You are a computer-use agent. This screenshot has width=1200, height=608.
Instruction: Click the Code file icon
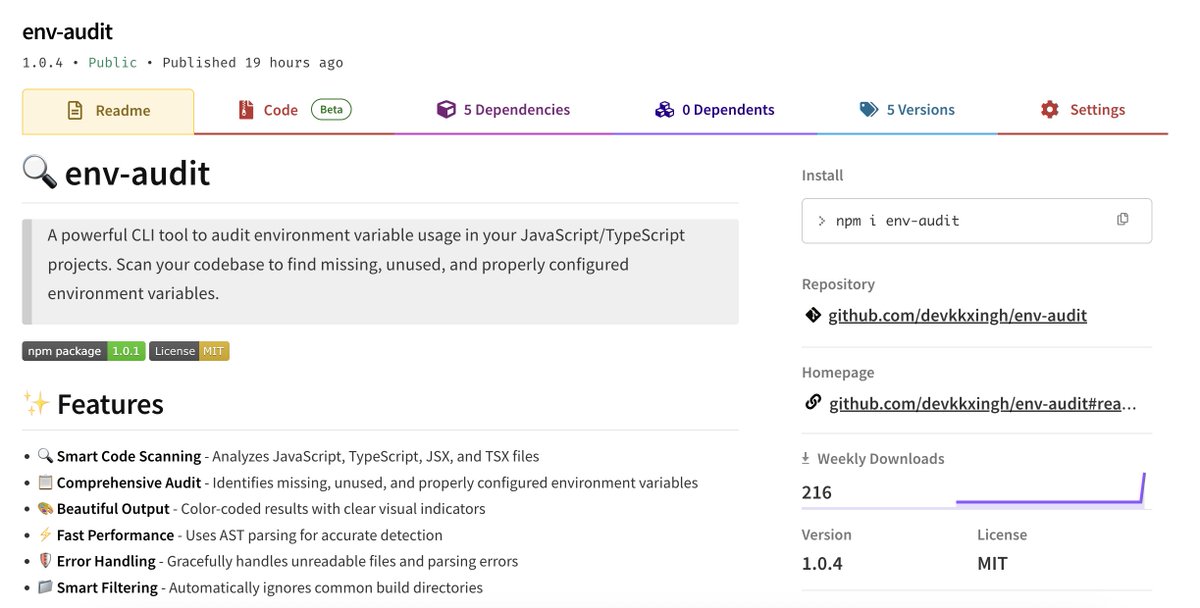246,110
